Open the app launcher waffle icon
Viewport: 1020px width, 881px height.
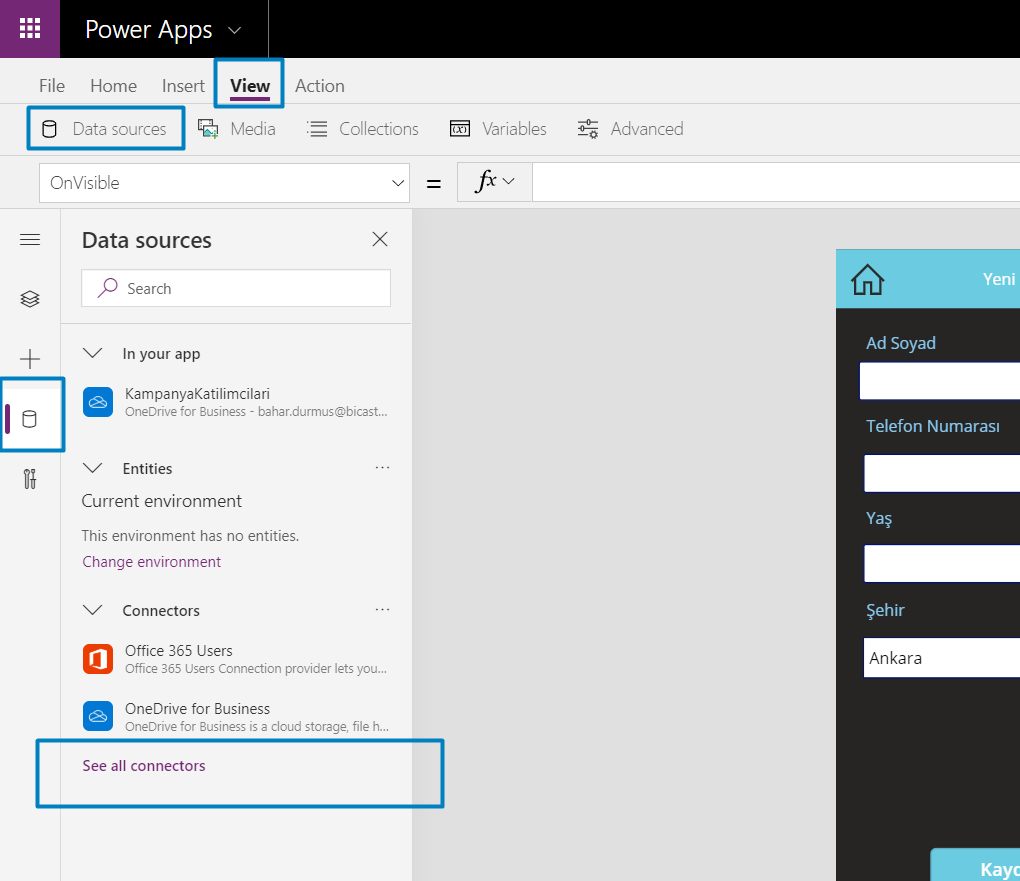click(x=30, y=29)
